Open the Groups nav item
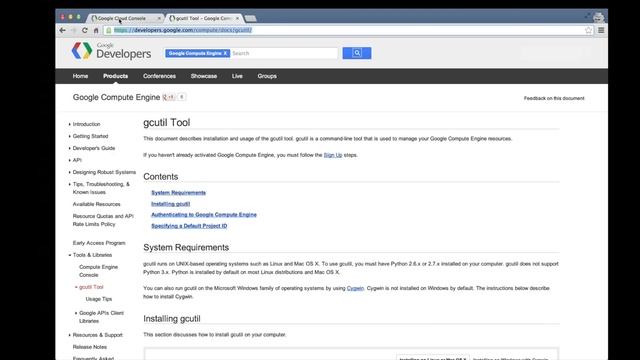 [267, 76]
